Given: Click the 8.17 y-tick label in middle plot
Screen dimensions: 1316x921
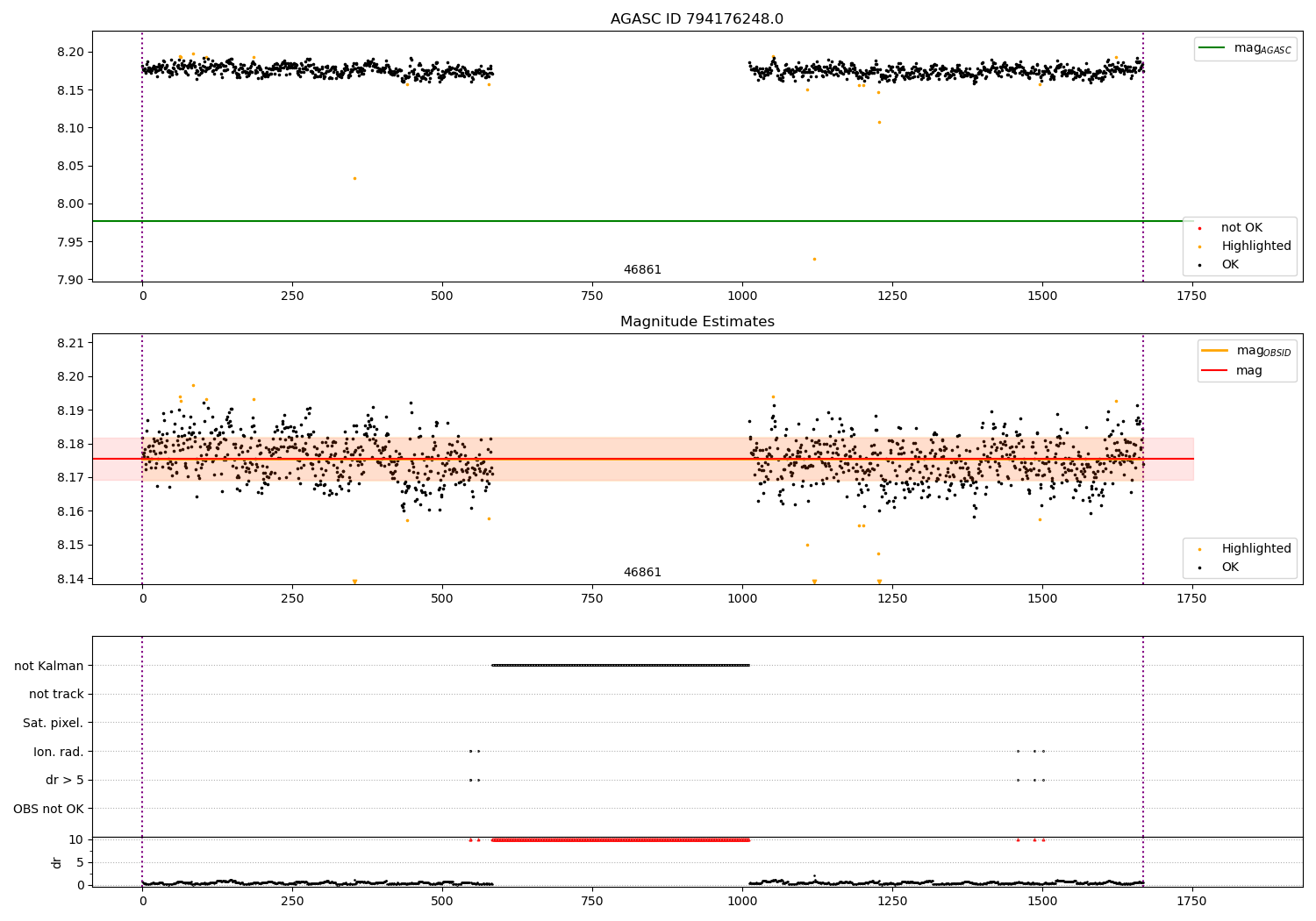Looking at the screenshot, I should point(70,478).
